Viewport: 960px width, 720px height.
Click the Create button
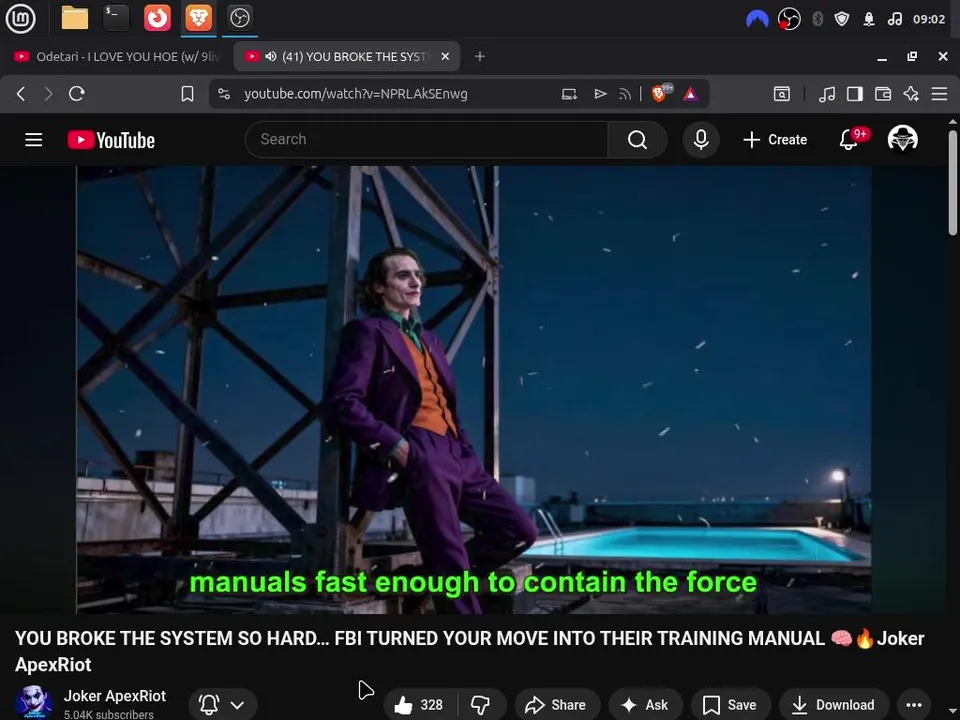[x=775, y=140]
